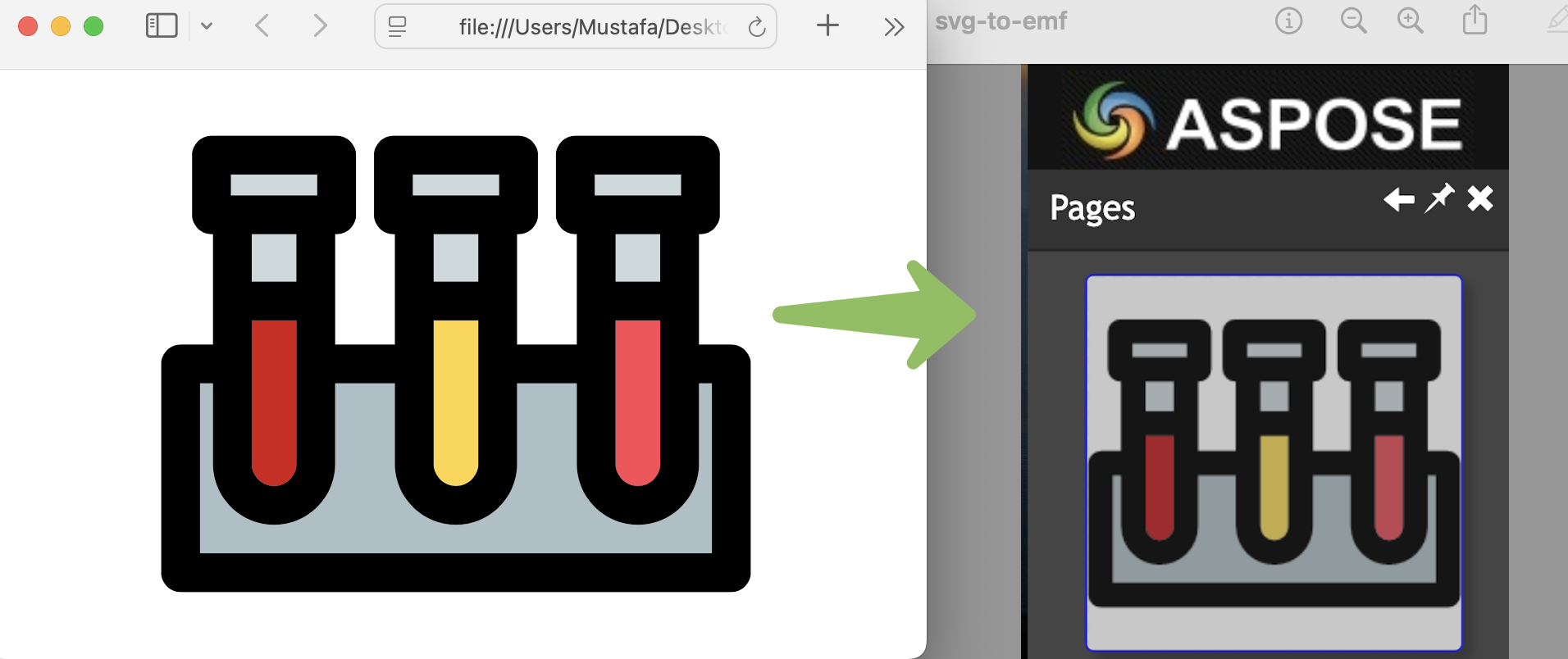Click the left arrow in Pages panel

tap(1398, 199)
